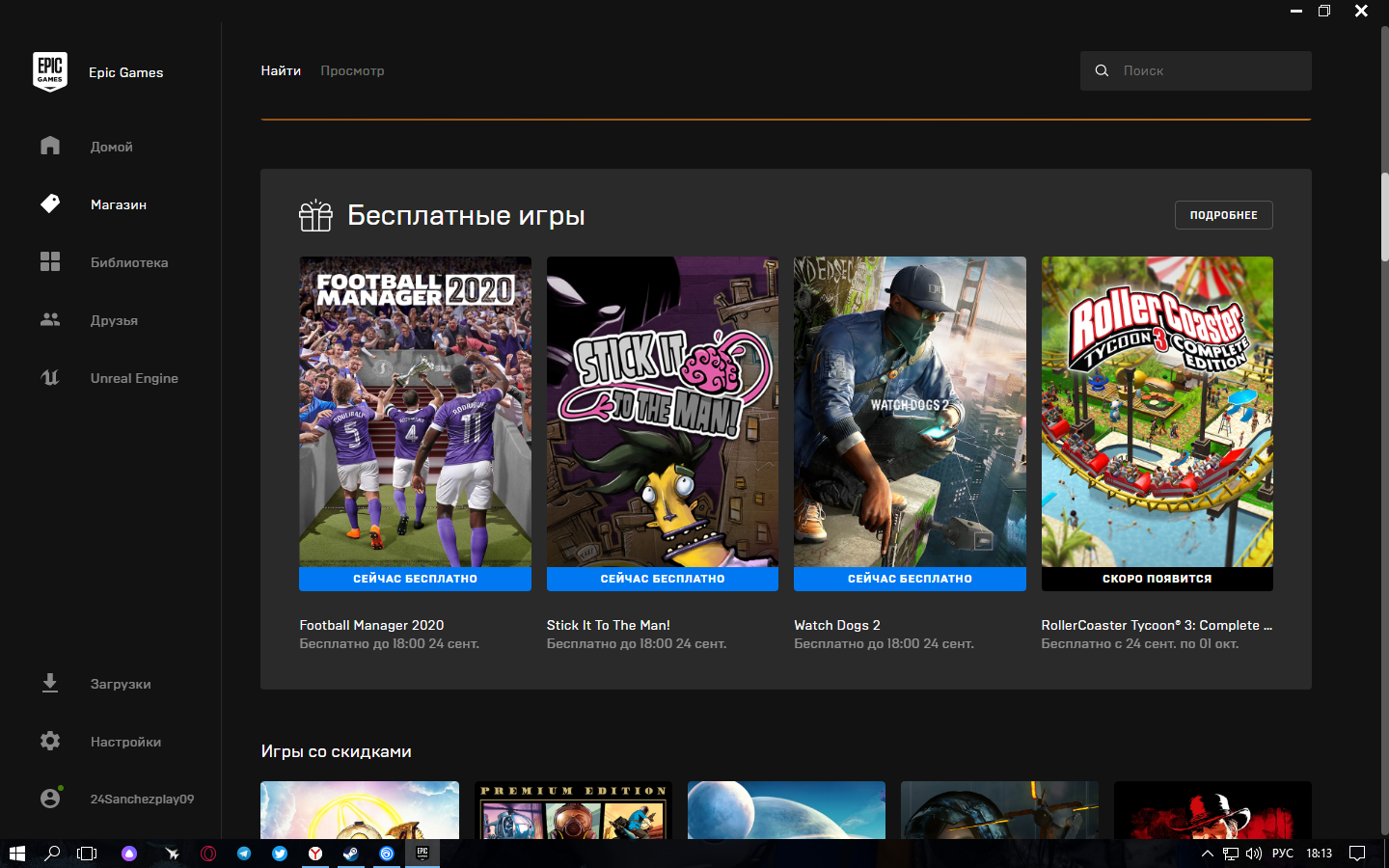The width and height of the screenshot is (1389, 868).
Task: Select the Store (Магазин) tag icon
Action: click(x=50, y=203)
